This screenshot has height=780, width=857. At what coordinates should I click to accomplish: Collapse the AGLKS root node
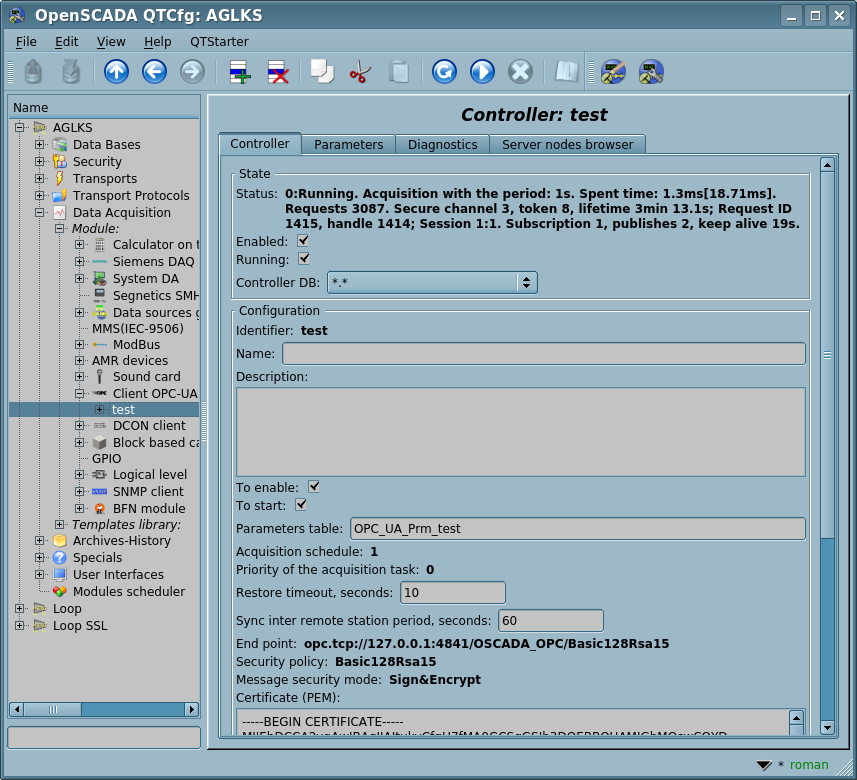pyautogui.click(x=20, y=127)
